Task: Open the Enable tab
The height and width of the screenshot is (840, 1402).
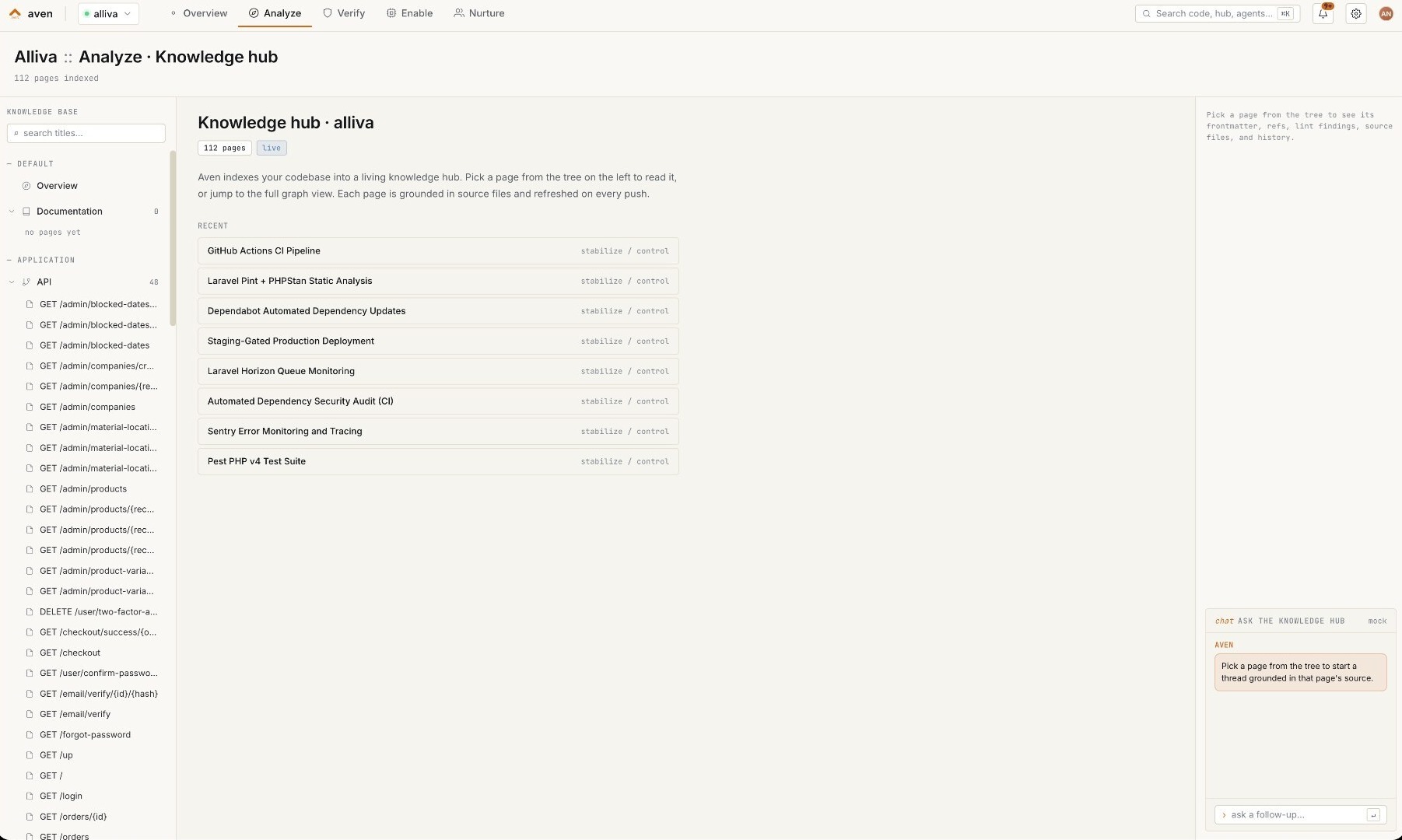Action: click(x=410, y=14)
